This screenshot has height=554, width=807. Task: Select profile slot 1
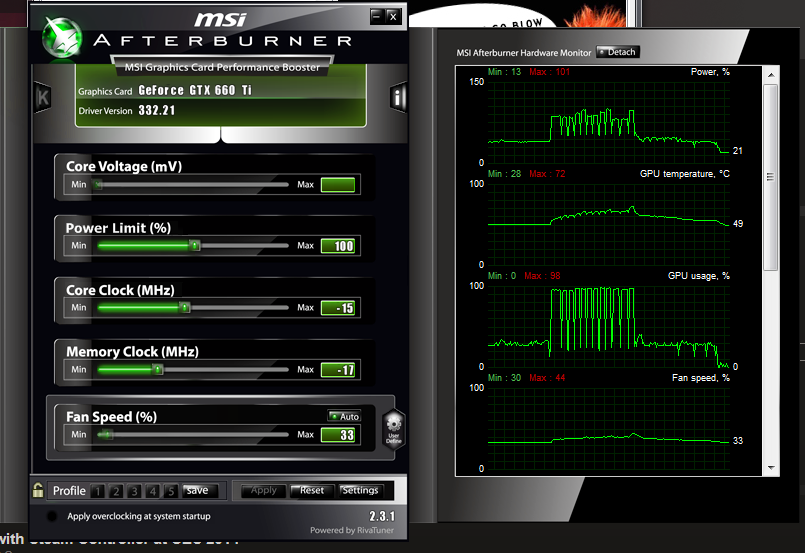[97, 491]
